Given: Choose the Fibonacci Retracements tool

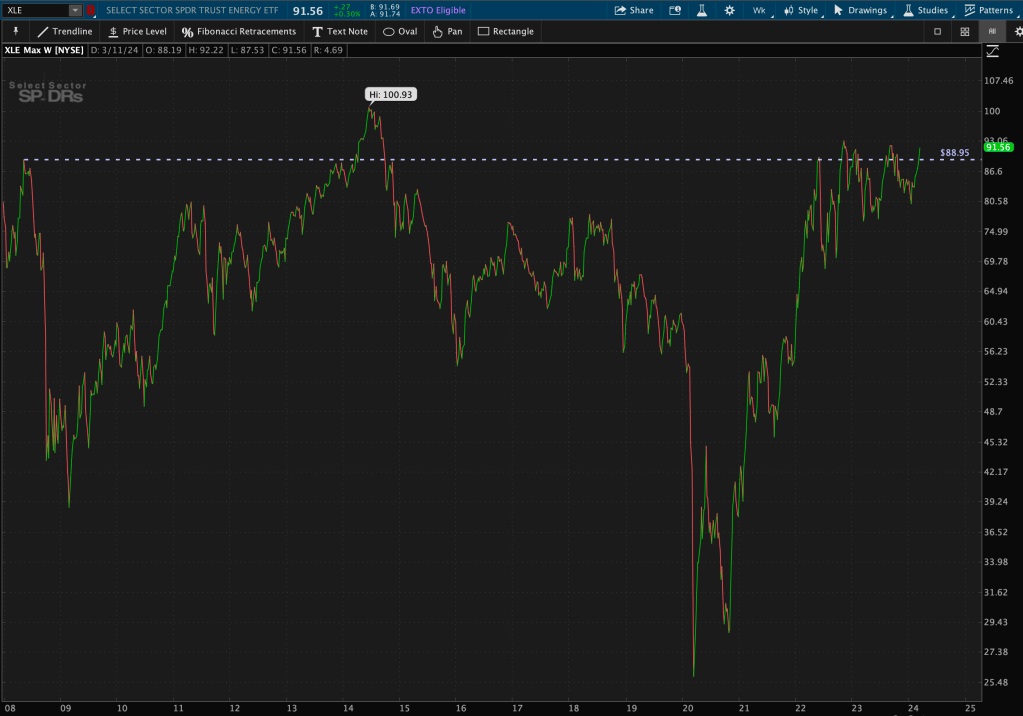Looking at the screenshot, I should point(239,31).
